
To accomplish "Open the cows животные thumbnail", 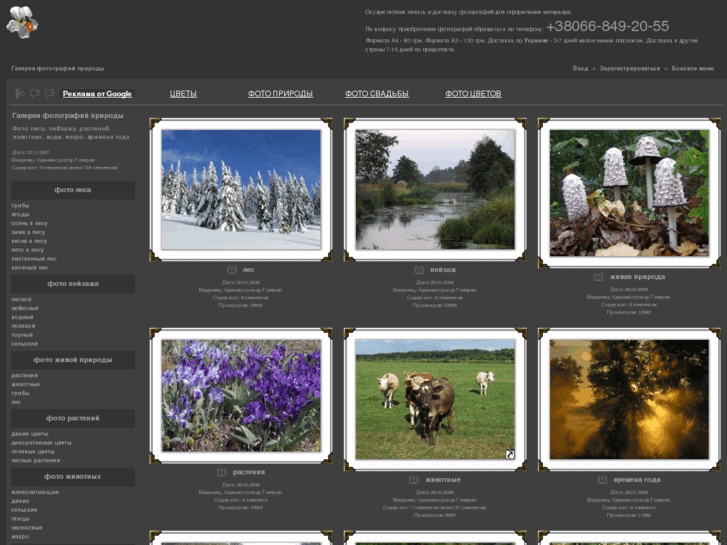I will 435,399.
